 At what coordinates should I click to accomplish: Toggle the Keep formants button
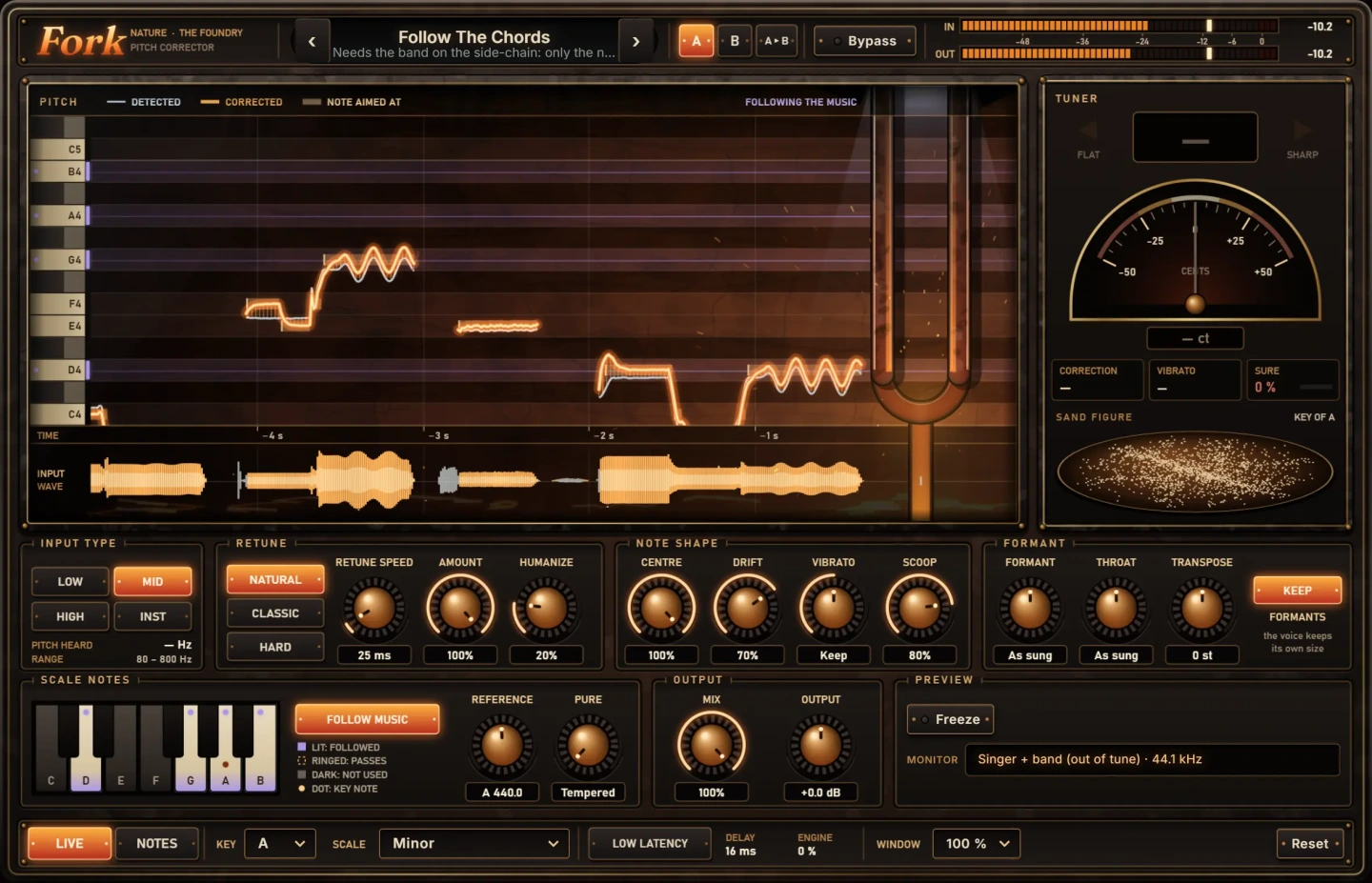tap(1297, 591)
